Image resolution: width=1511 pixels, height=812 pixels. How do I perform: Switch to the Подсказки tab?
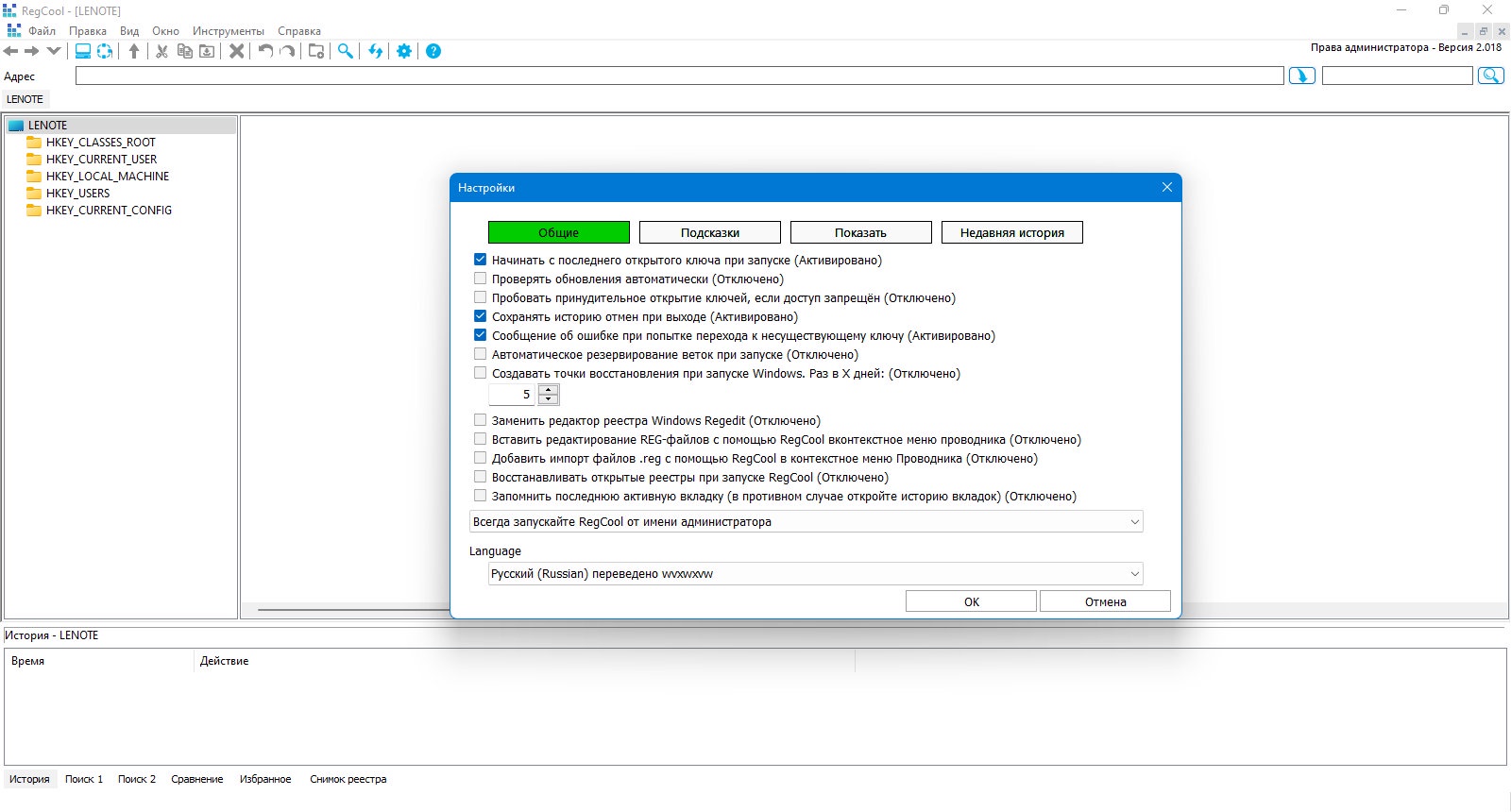pyautogui.click(x=710, y=232)
